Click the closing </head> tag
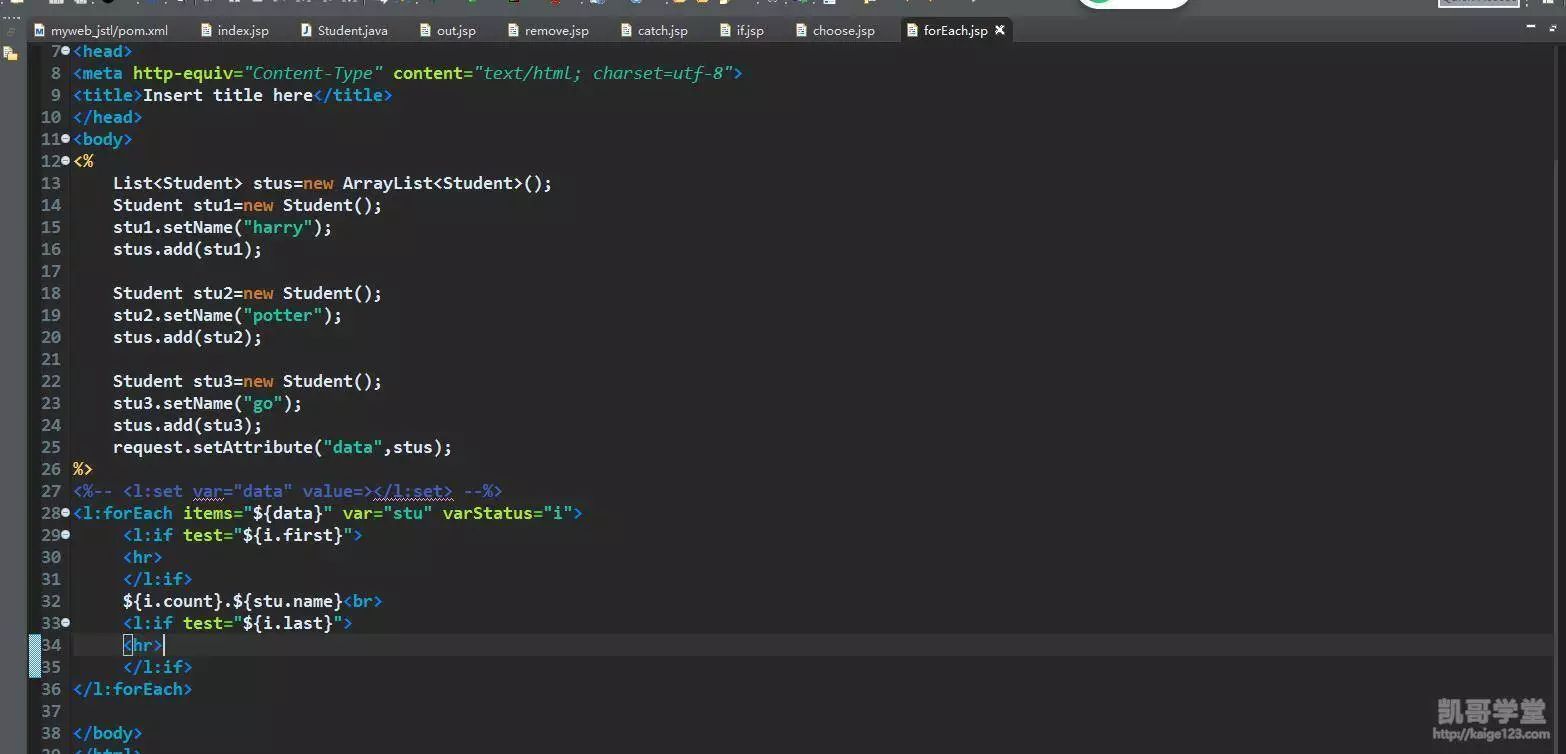Viewport: 1566px width, 754px height. pos(108,117)
